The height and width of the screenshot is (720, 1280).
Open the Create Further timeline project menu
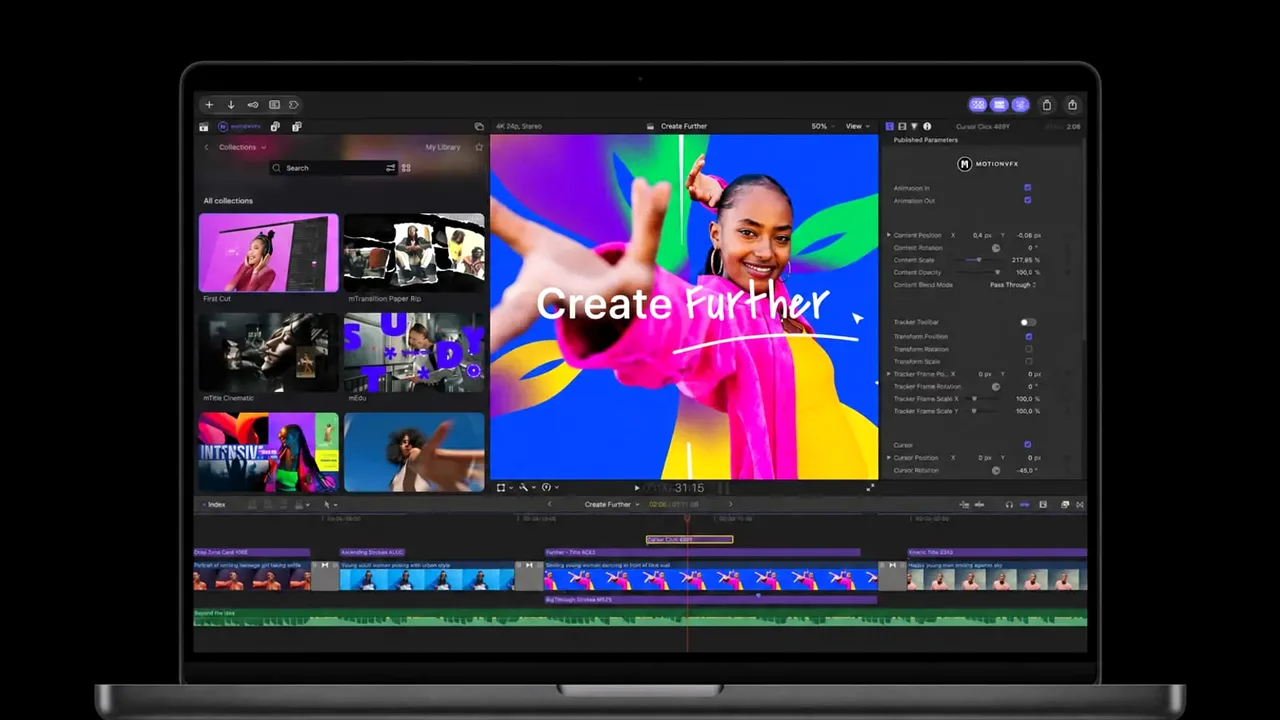tap(612, 505)
